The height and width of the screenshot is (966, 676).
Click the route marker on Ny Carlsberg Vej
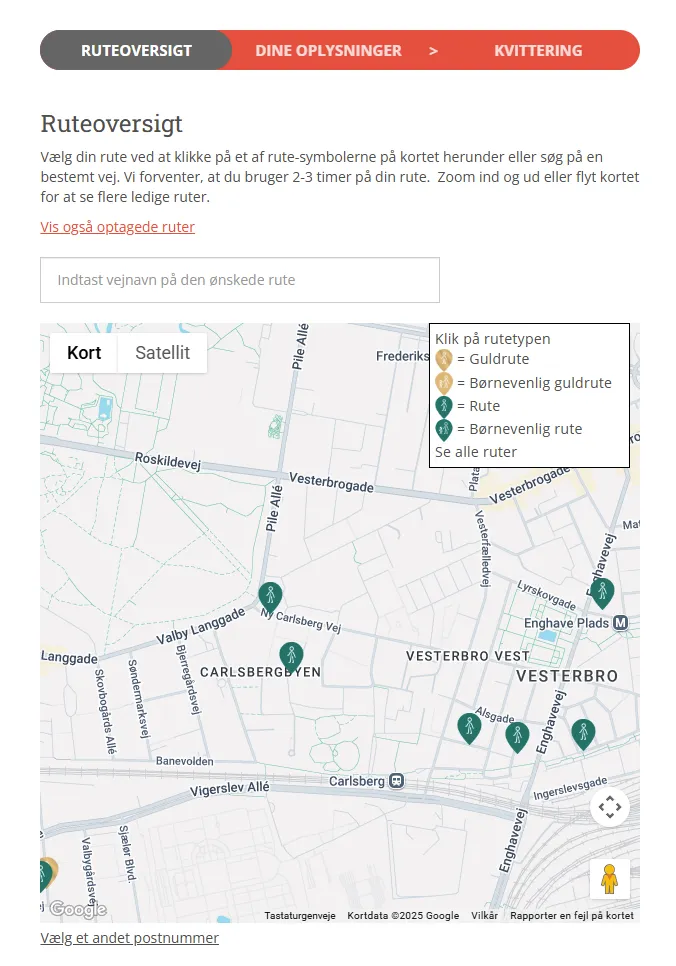pos(270,596)
